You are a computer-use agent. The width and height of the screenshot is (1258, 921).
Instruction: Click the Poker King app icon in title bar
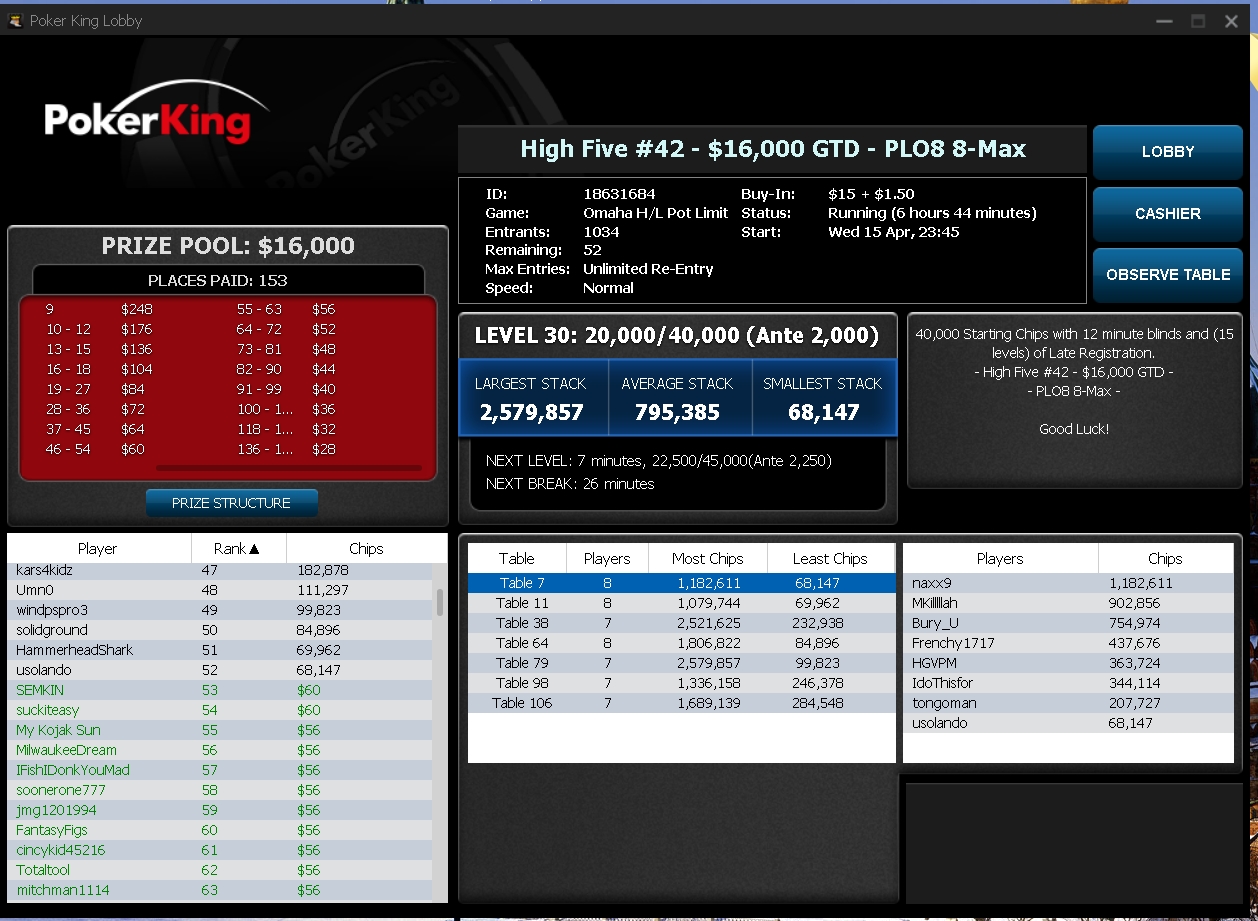(15, 21)
